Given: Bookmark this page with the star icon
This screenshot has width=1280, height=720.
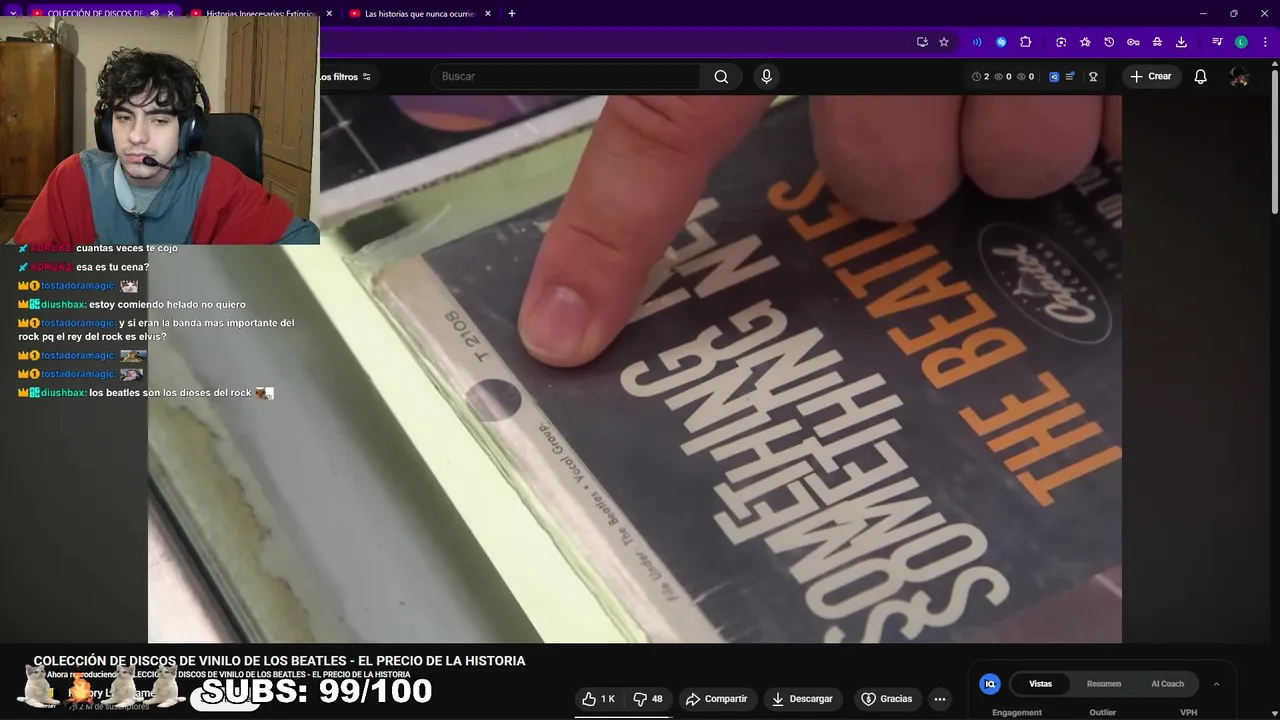Looking at the screenshot, I should 943,42.
